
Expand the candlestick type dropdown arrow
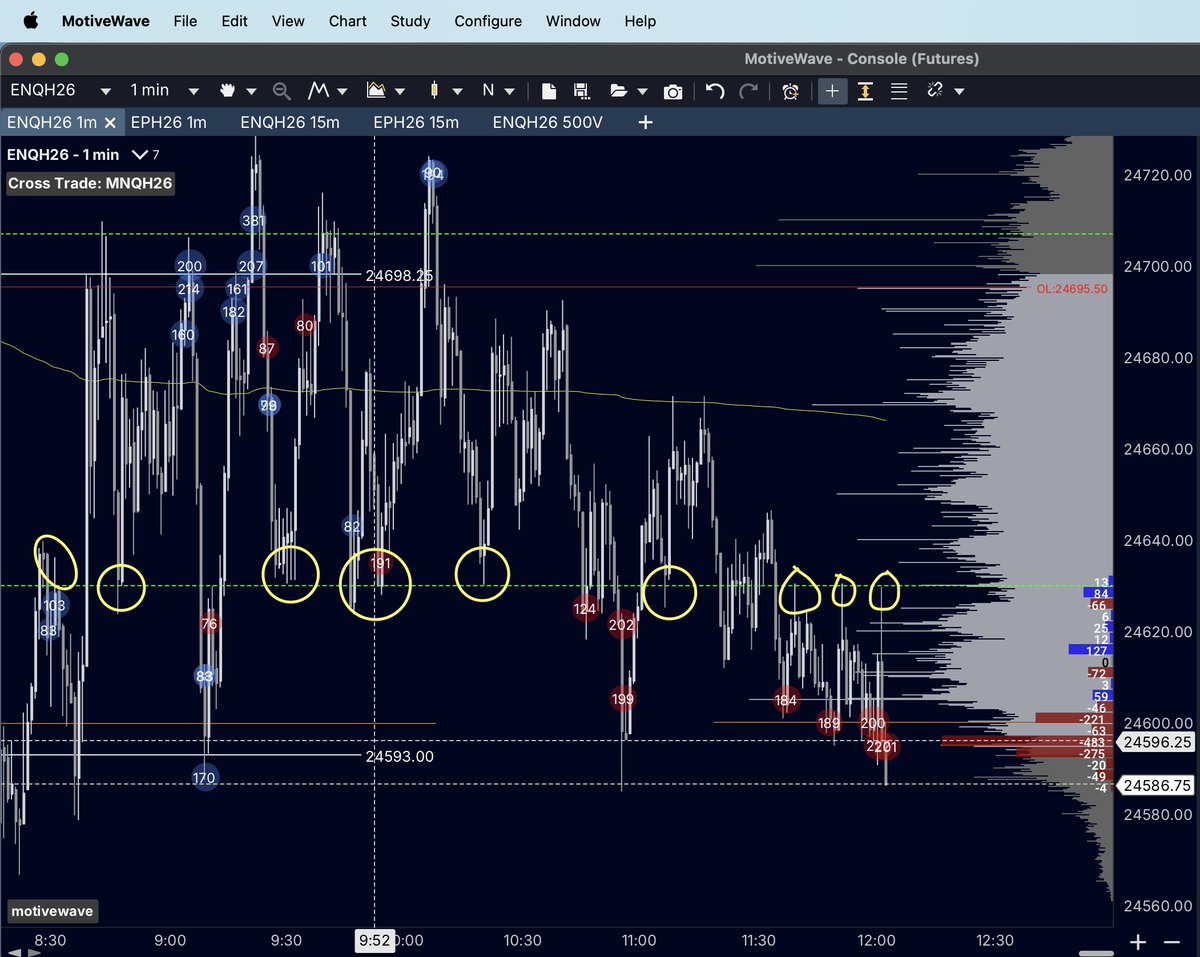(457, 91)
